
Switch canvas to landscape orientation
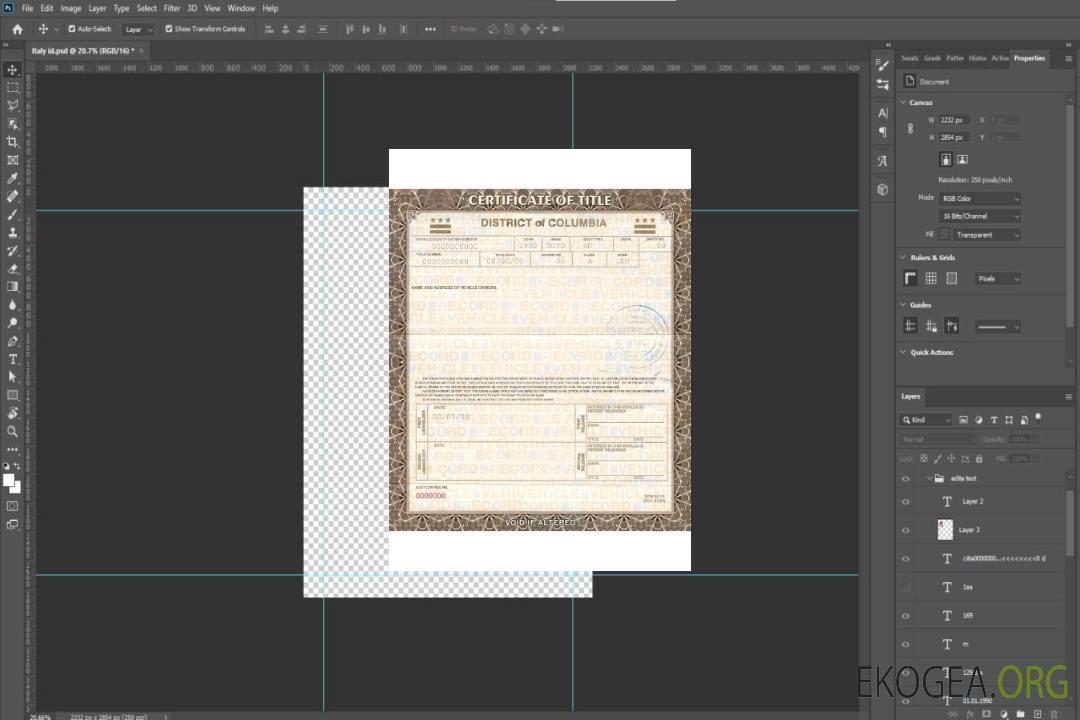pos(962,159)
